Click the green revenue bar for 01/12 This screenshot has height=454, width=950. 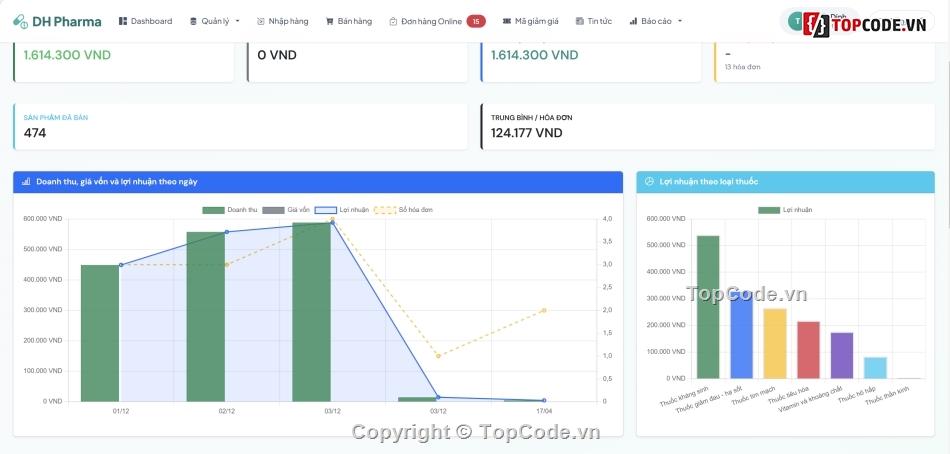tap(100, 333)
